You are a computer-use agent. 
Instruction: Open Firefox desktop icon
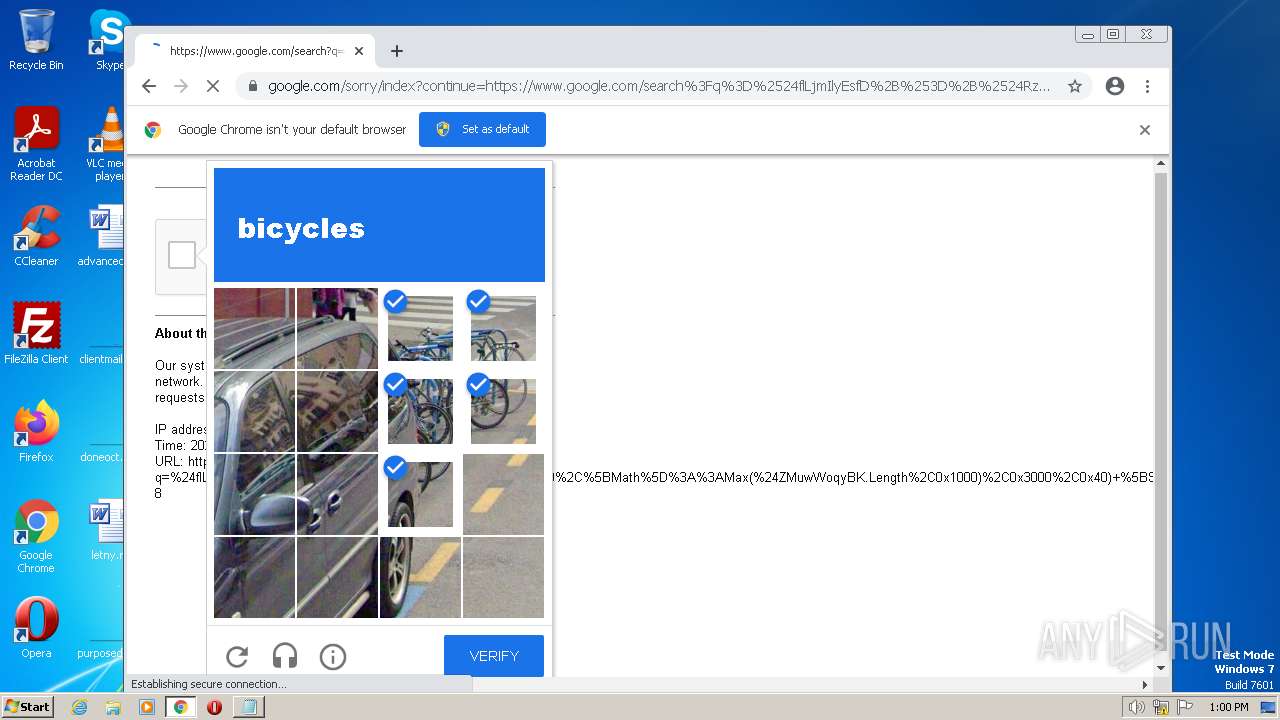(36, 432)
